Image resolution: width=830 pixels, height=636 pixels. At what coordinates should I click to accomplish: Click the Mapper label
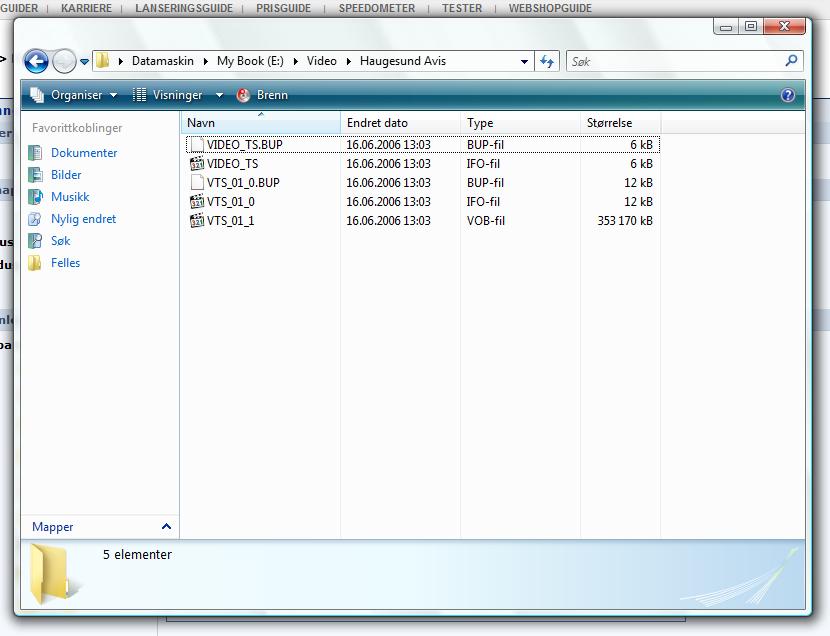point(52,527)
